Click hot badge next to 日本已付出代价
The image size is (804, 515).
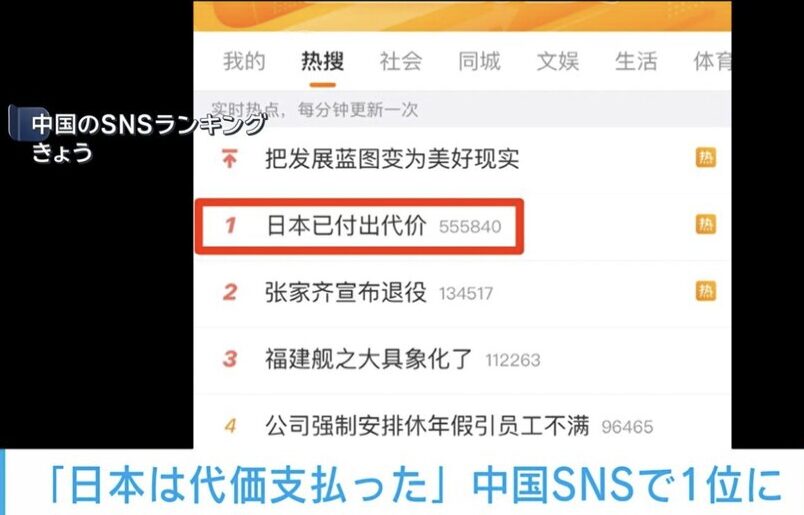(706, 225)
